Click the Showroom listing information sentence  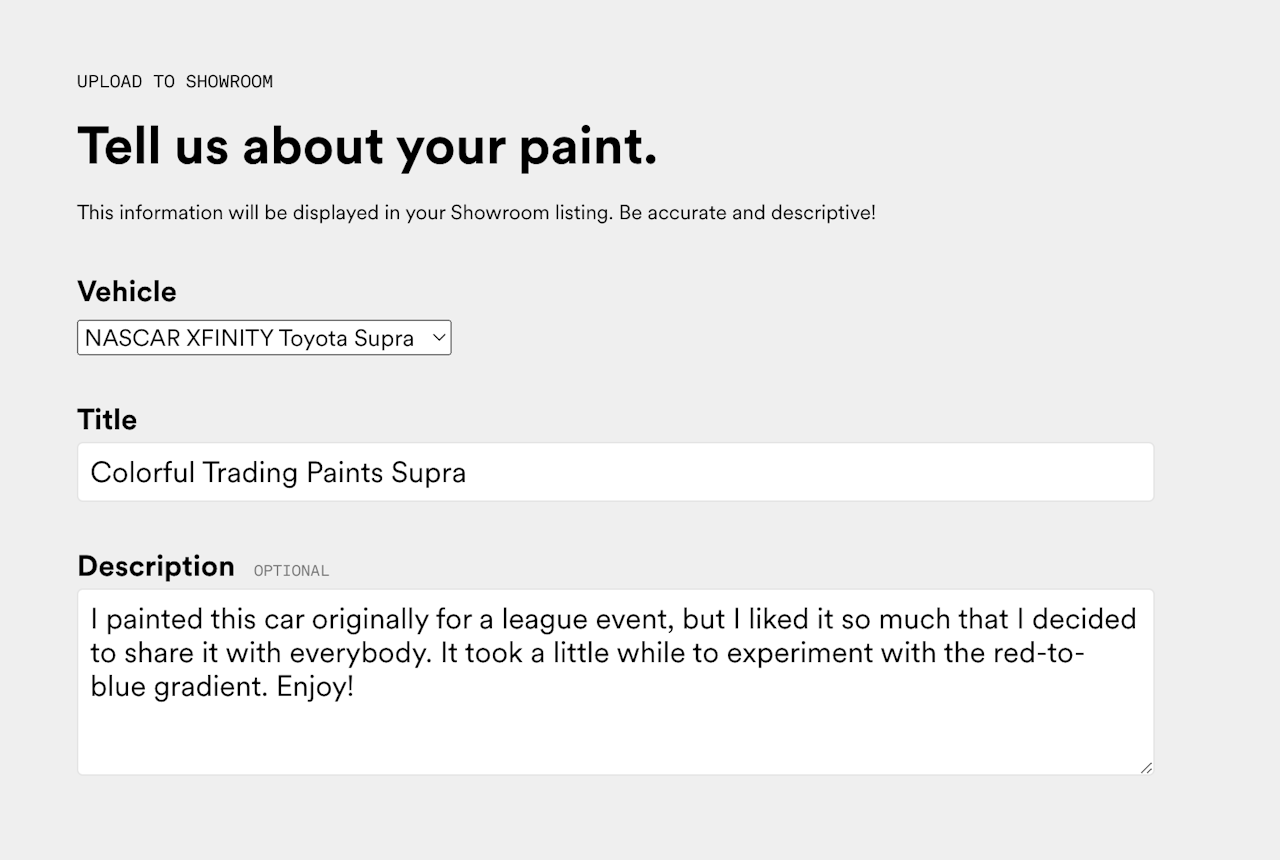point(476,213)
